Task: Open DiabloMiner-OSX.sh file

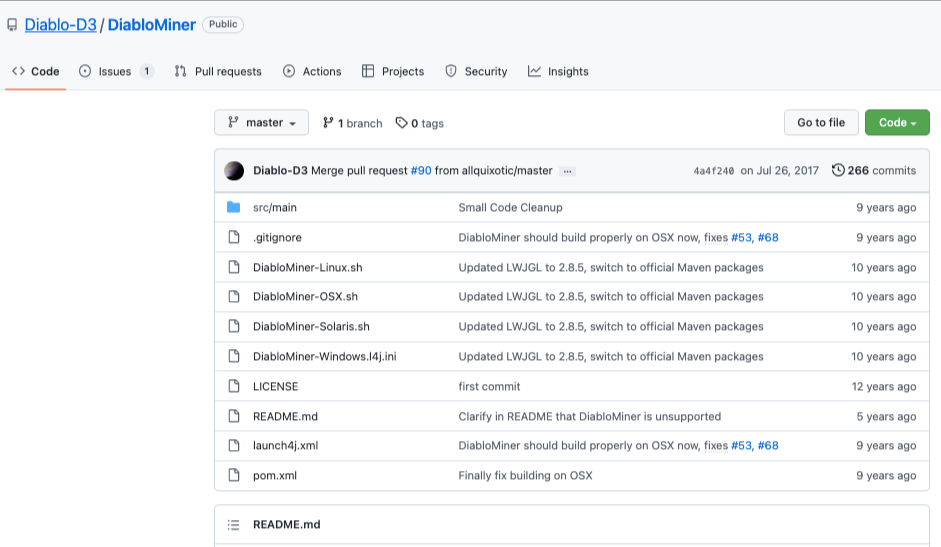Action: coord(305,297)
